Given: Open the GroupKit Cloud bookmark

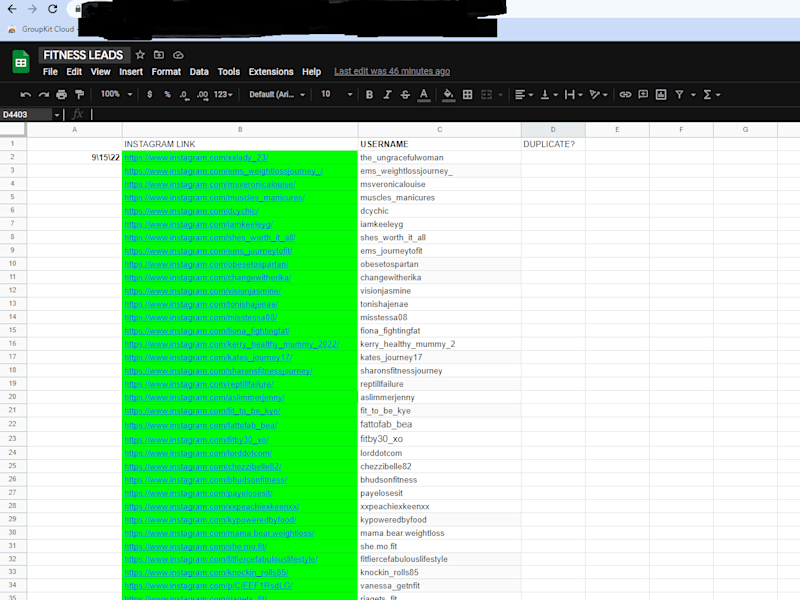Looking at the screenshot, I should click(42, 30).
